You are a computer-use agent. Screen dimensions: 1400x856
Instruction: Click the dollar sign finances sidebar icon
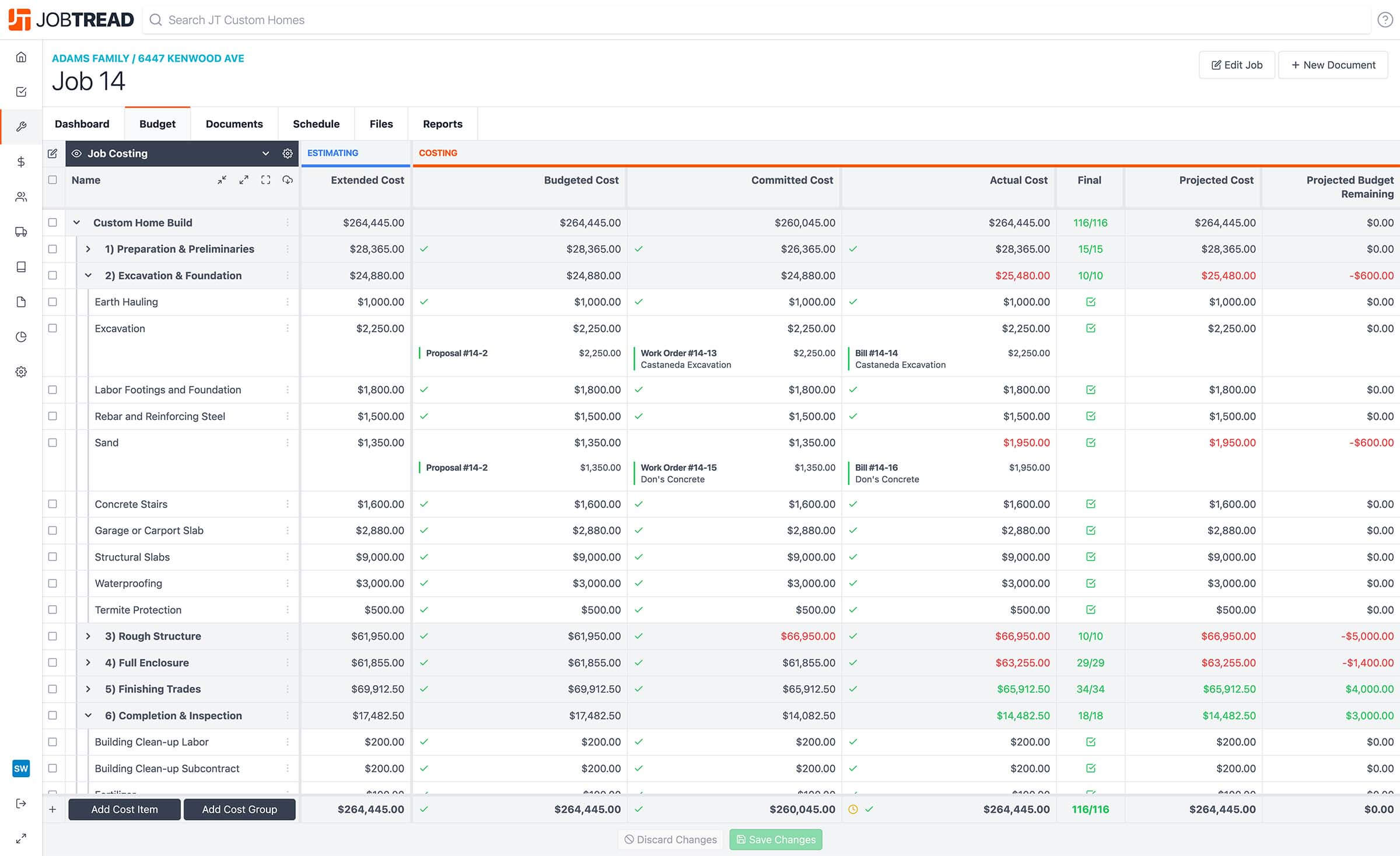pos(21,162)
